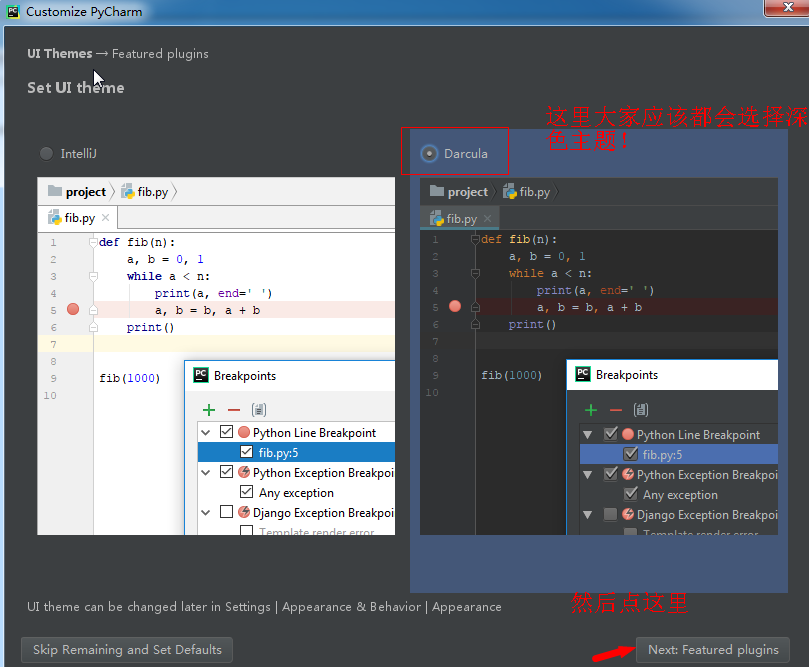Fold the while loop marker in Darcula preview
The width and height of the screenshot is (809, 667).
point(475,273)
